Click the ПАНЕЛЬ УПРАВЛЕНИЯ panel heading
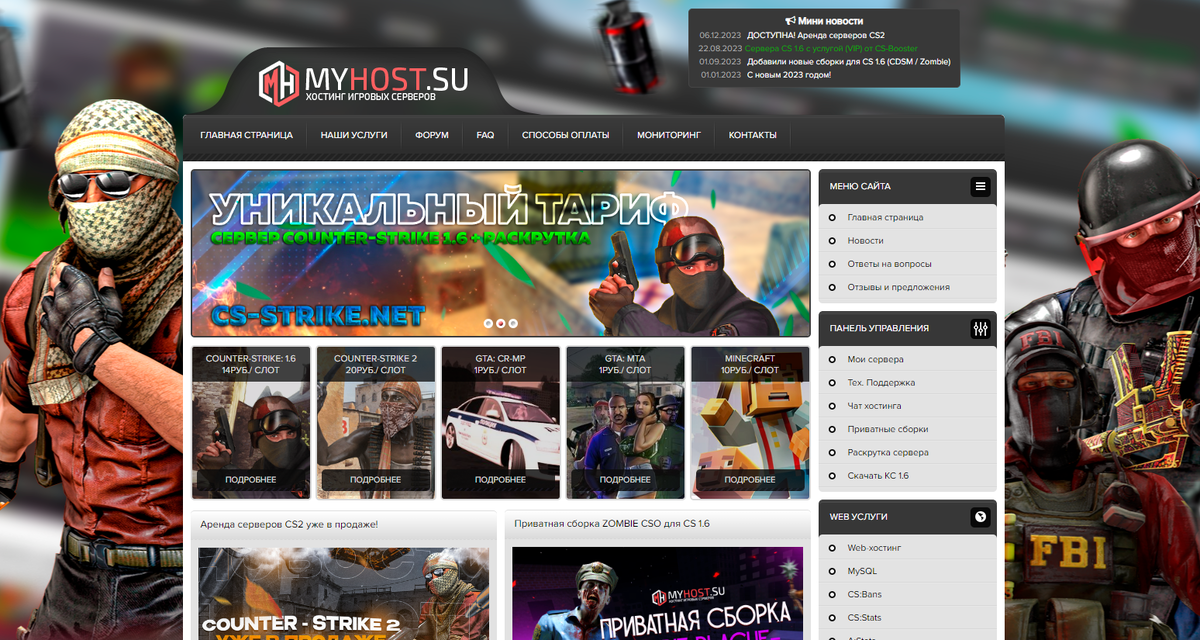This screenshot has height=640, width=1200. 879,328
